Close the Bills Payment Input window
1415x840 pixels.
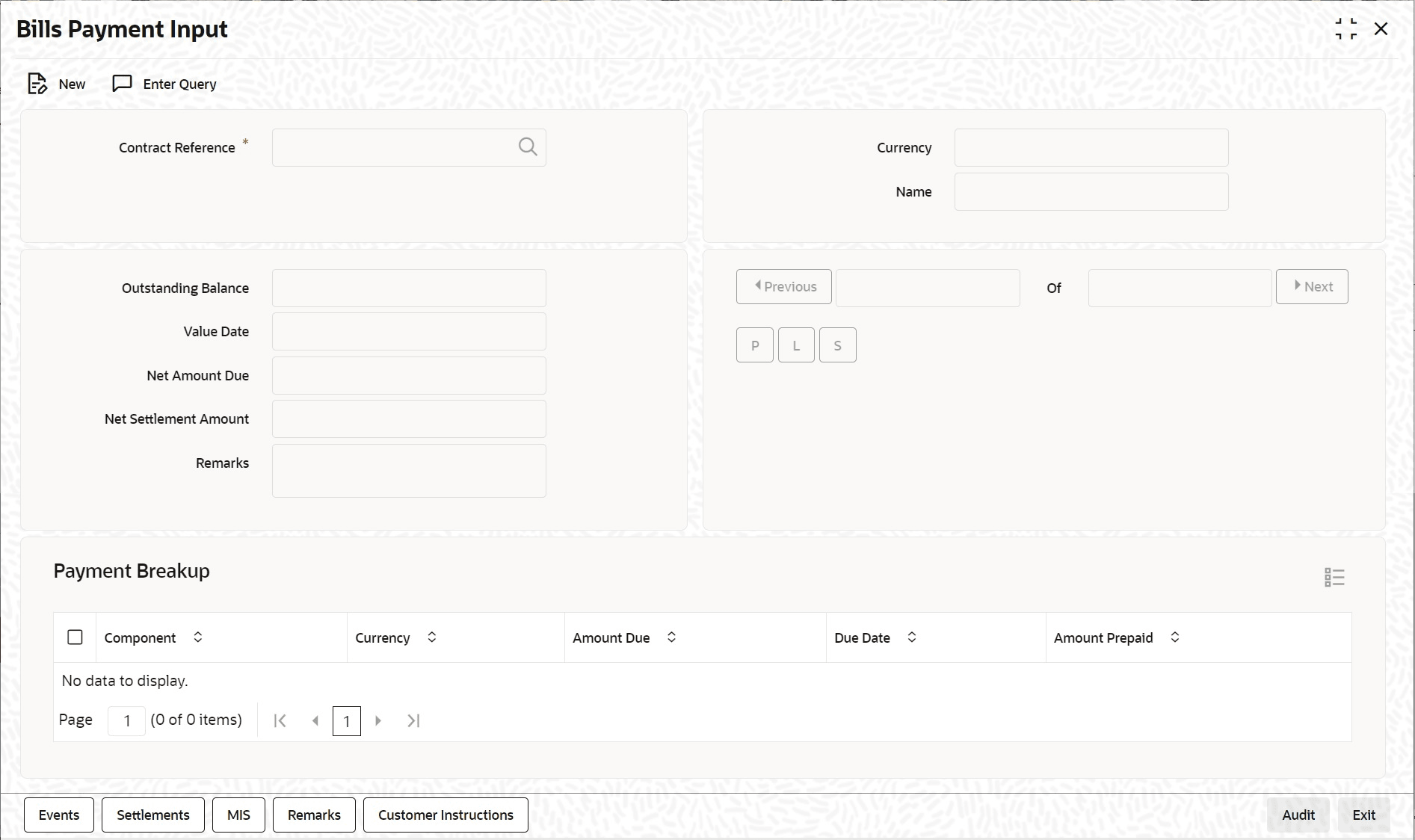1381,29
